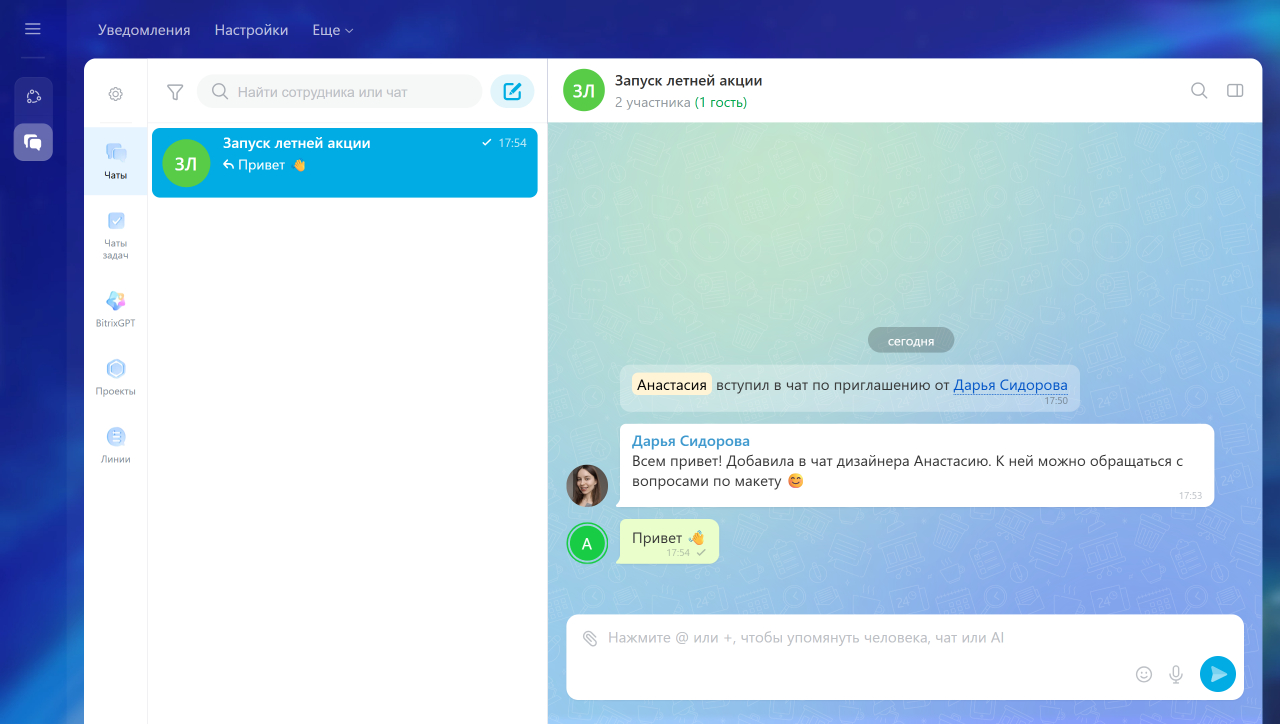
Task: Click the message input field
Action: (905, 657)
